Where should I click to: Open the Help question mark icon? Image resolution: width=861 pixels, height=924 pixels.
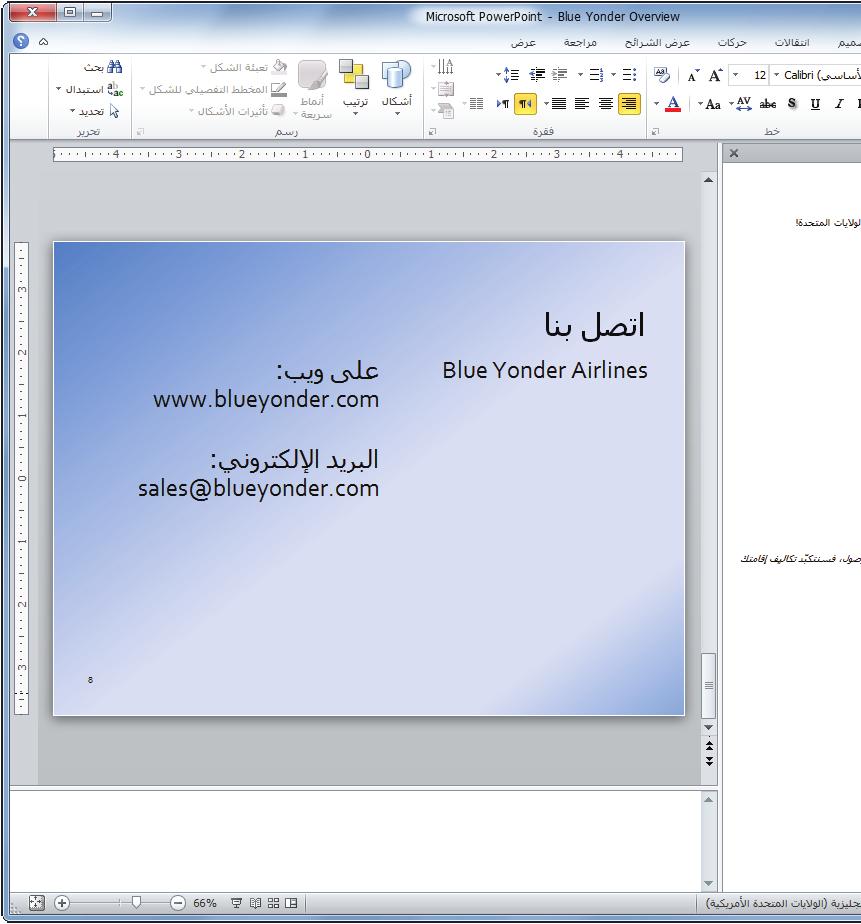pos(21,41)
